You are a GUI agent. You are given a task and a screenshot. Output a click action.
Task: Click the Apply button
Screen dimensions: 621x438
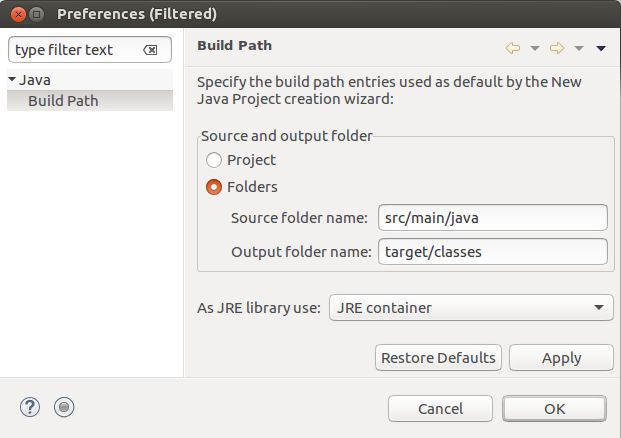[x=561, y=358]
